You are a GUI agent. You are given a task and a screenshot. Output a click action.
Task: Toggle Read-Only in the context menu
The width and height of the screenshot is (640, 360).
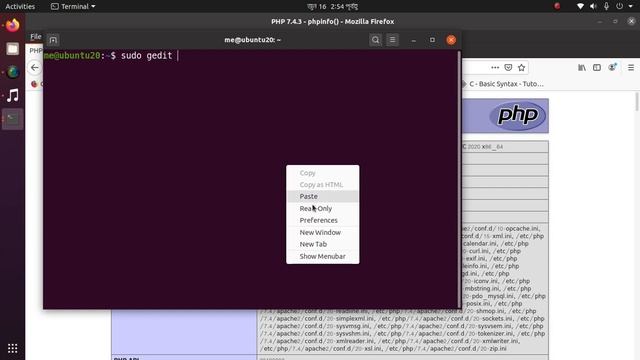click(322, 209)
